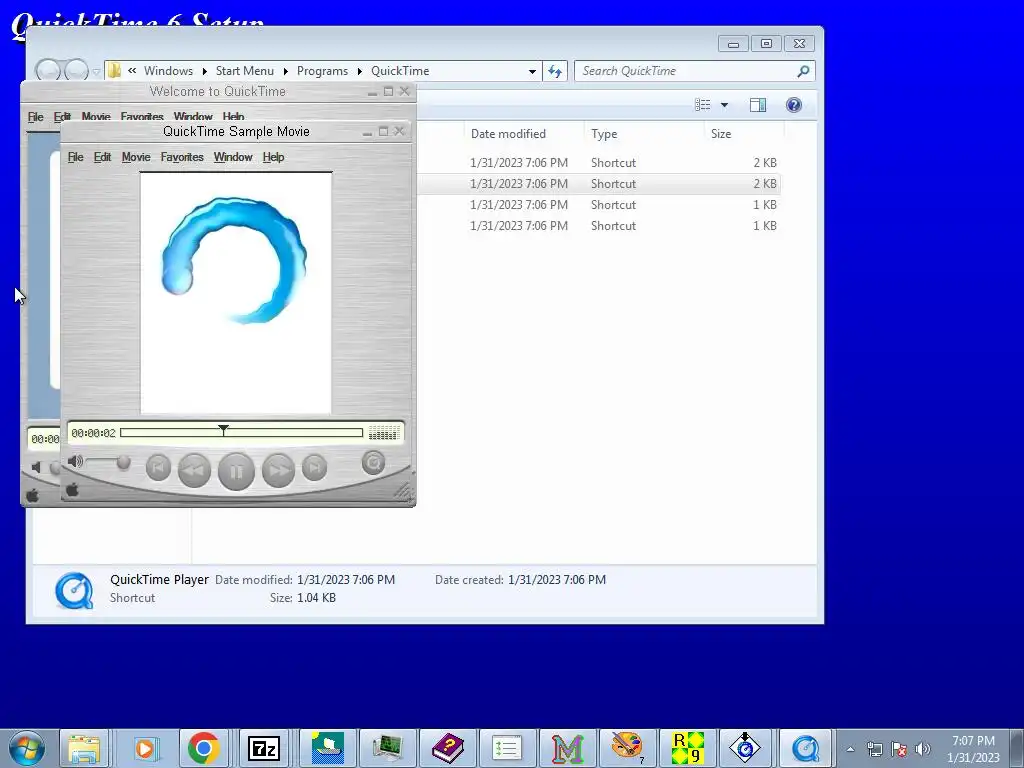Screen dimensions: 1024x768
Task: Click the volume slider knob in Sample Movie
Action: point(123,463)
